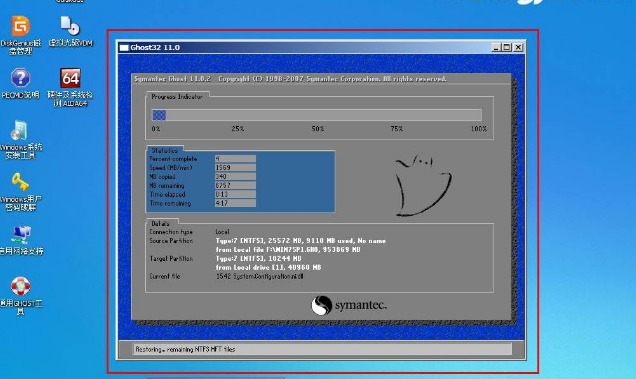Screen dimensions: 636x379
Task: Click the Details panel heading
Action: tap(161, 224)
